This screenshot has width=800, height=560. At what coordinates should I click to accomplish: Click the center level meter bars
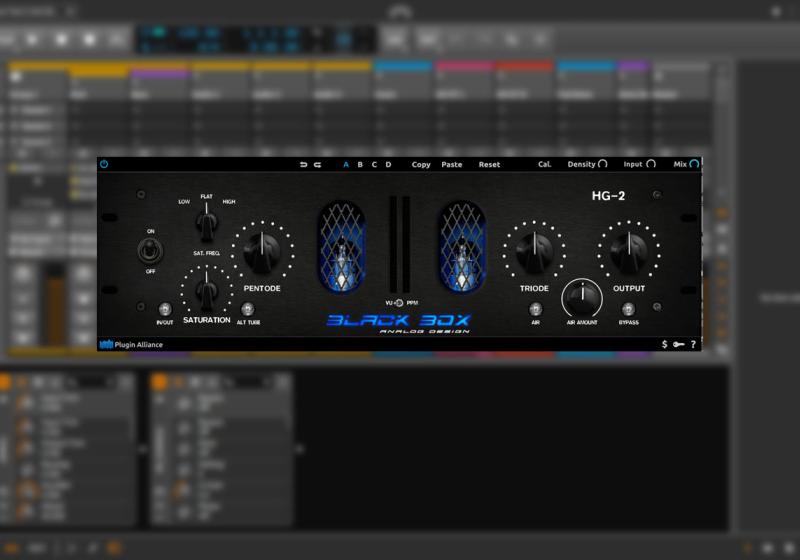(x=399, y=244)
